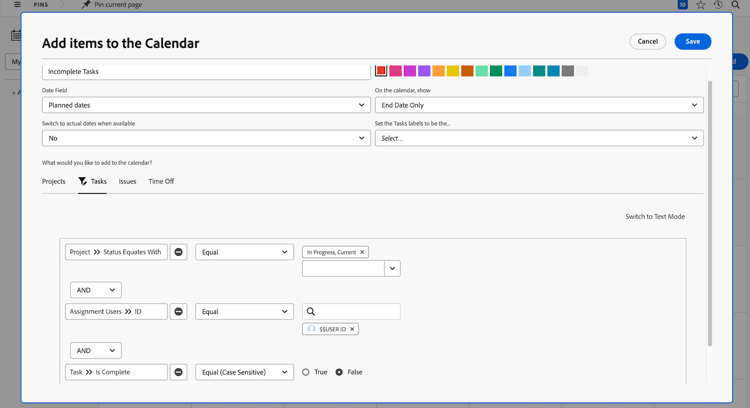Click Switch to Text Mode link
The height and width of the screenshot is (408, 750).
pos(655,217)
